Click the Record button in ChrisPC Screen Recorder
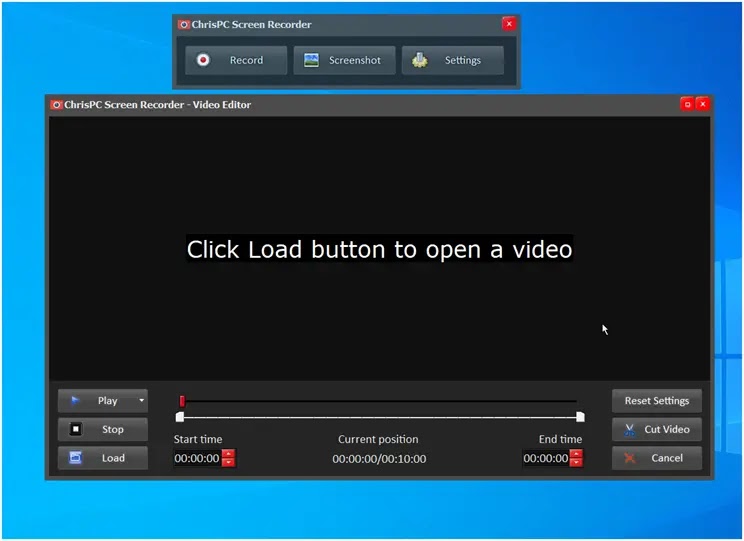Viewport: 744px width, 541px height. 236,60
